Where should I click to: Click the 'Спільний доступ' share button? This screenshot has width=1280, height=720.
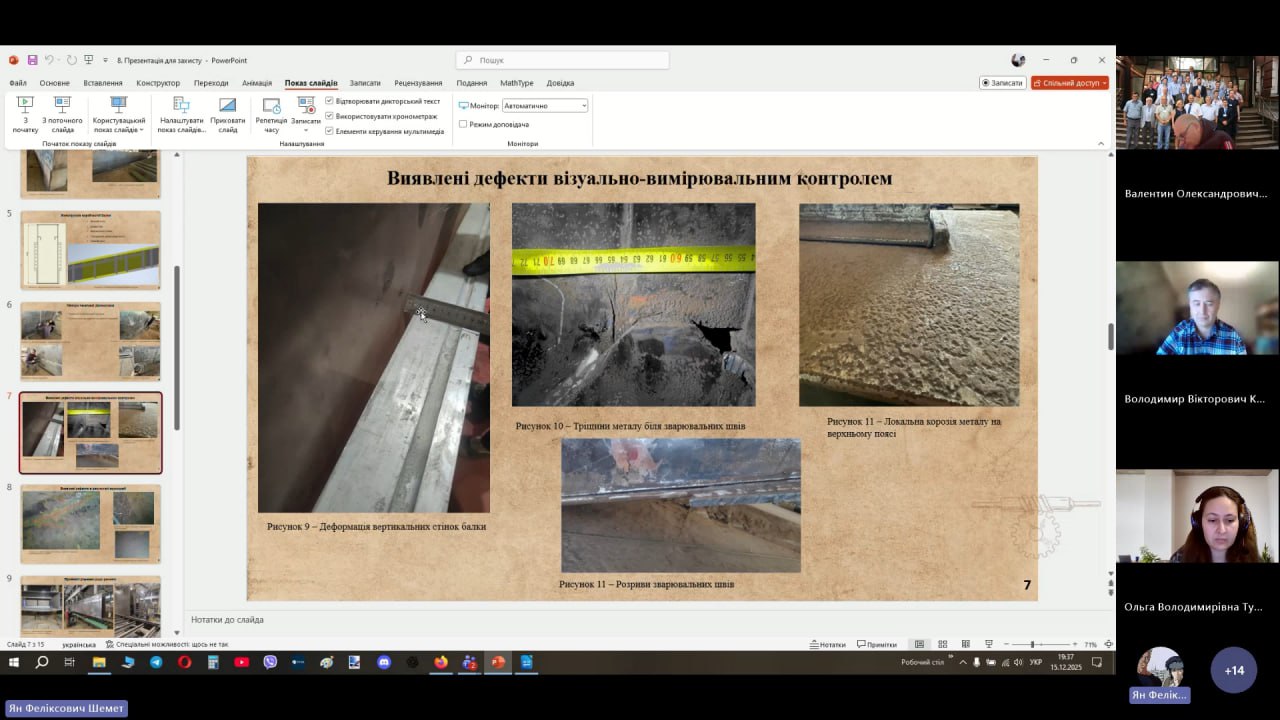pos(1070,83)
